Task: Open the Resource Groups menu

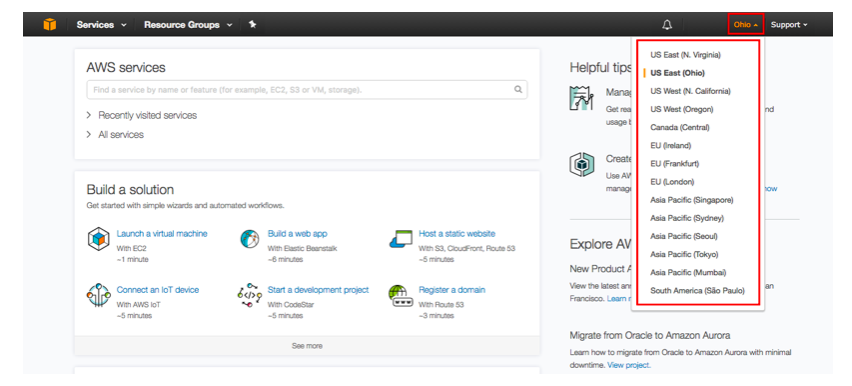Action: point(188,24)
